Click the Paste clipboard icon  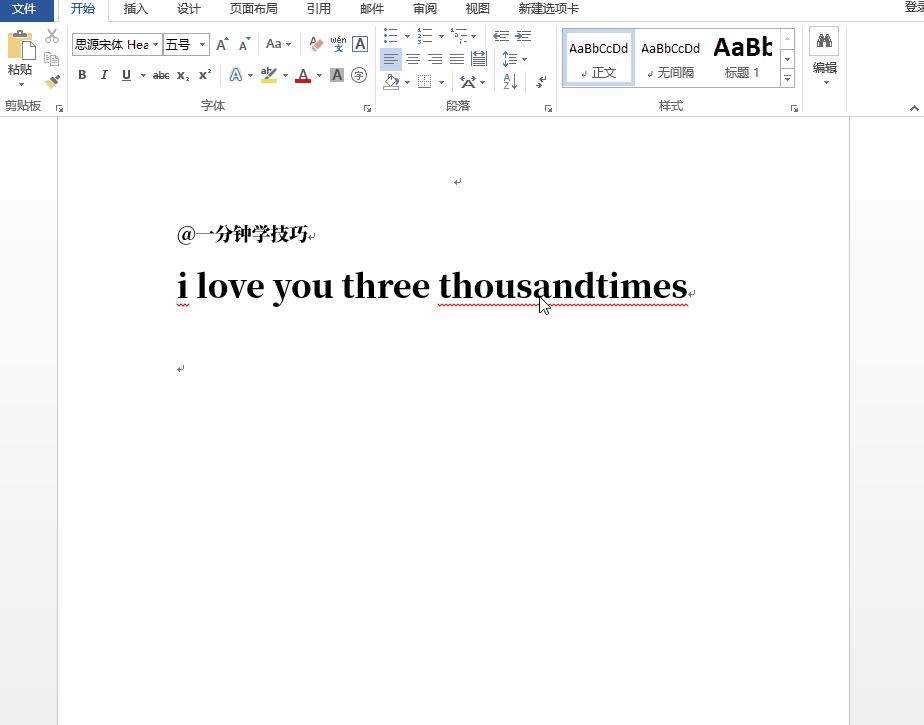(x=20, y=45)
